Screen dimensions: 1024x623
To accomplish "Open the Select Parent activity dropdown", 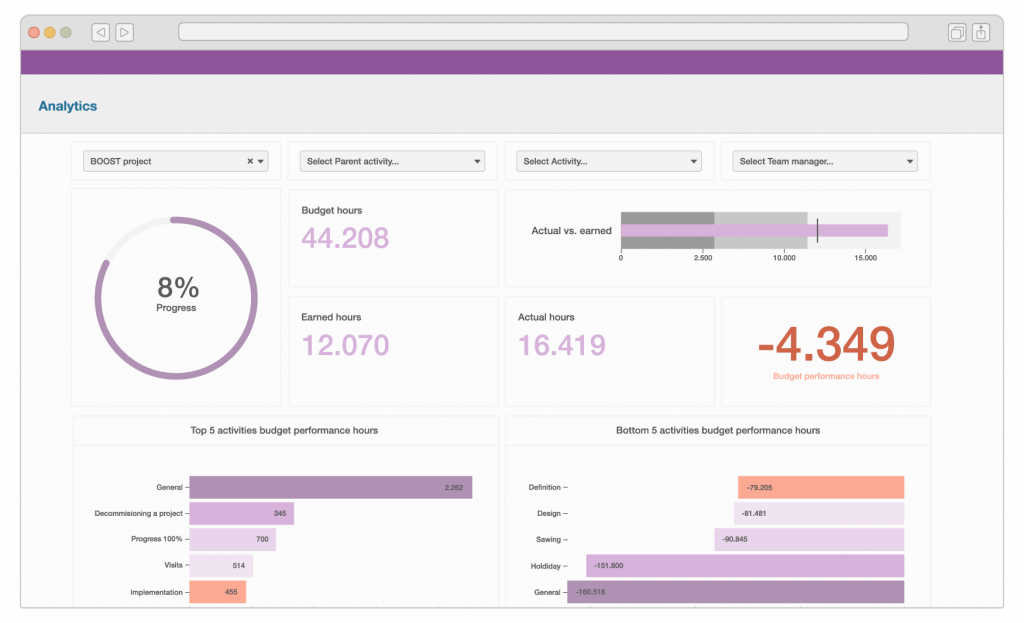I will click(x=392, y=160).
